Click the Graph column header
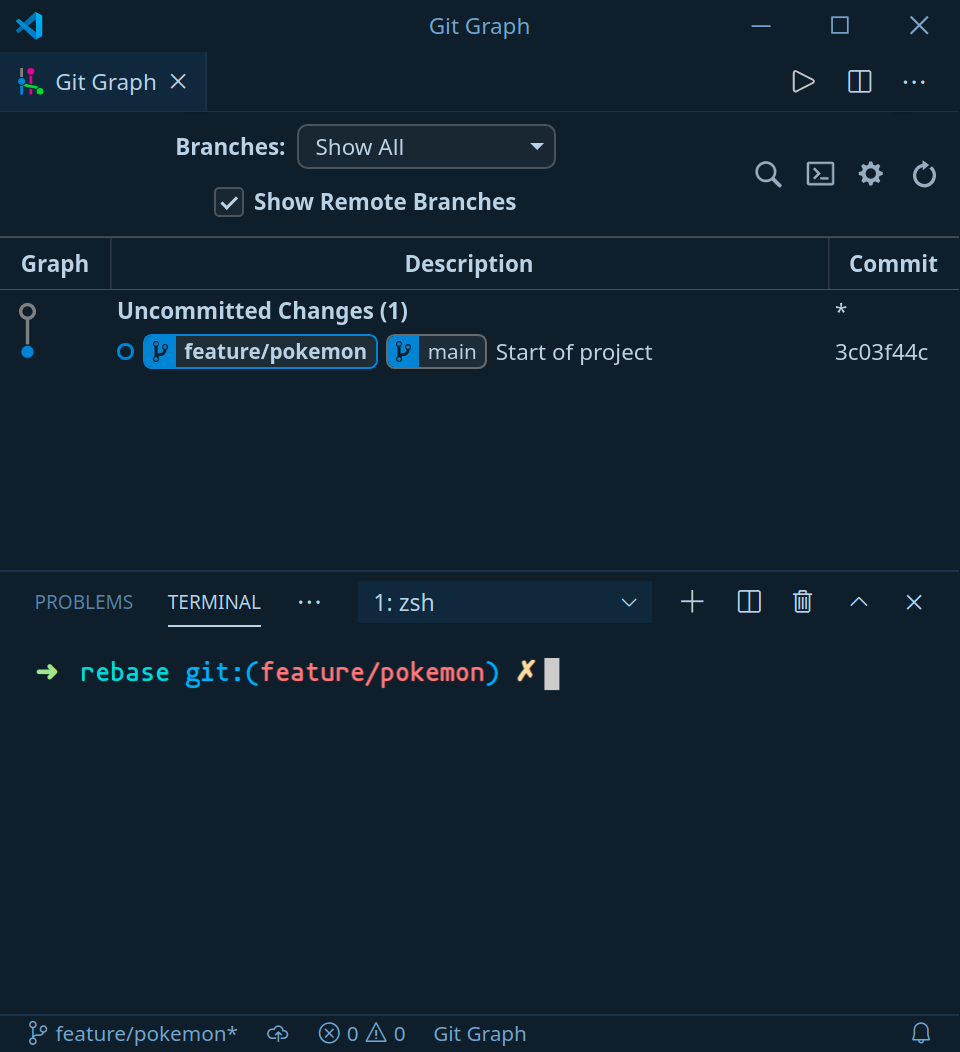Viewport: 960px width, 1052px height. [x=55, y=264]
